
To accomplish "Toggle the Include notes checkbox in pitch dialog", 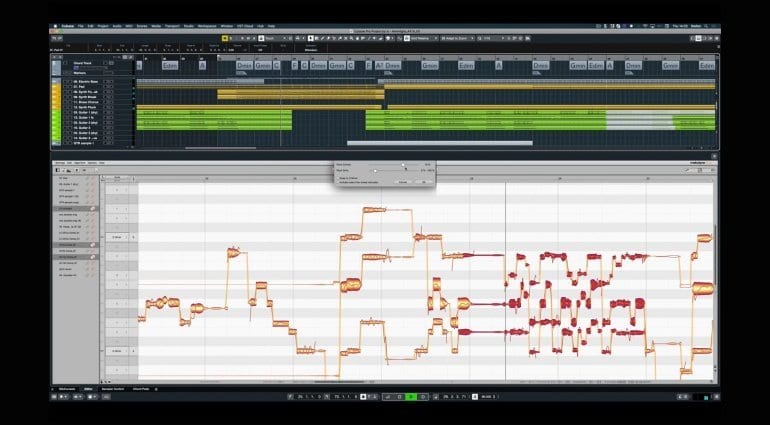I will (341, 183).
